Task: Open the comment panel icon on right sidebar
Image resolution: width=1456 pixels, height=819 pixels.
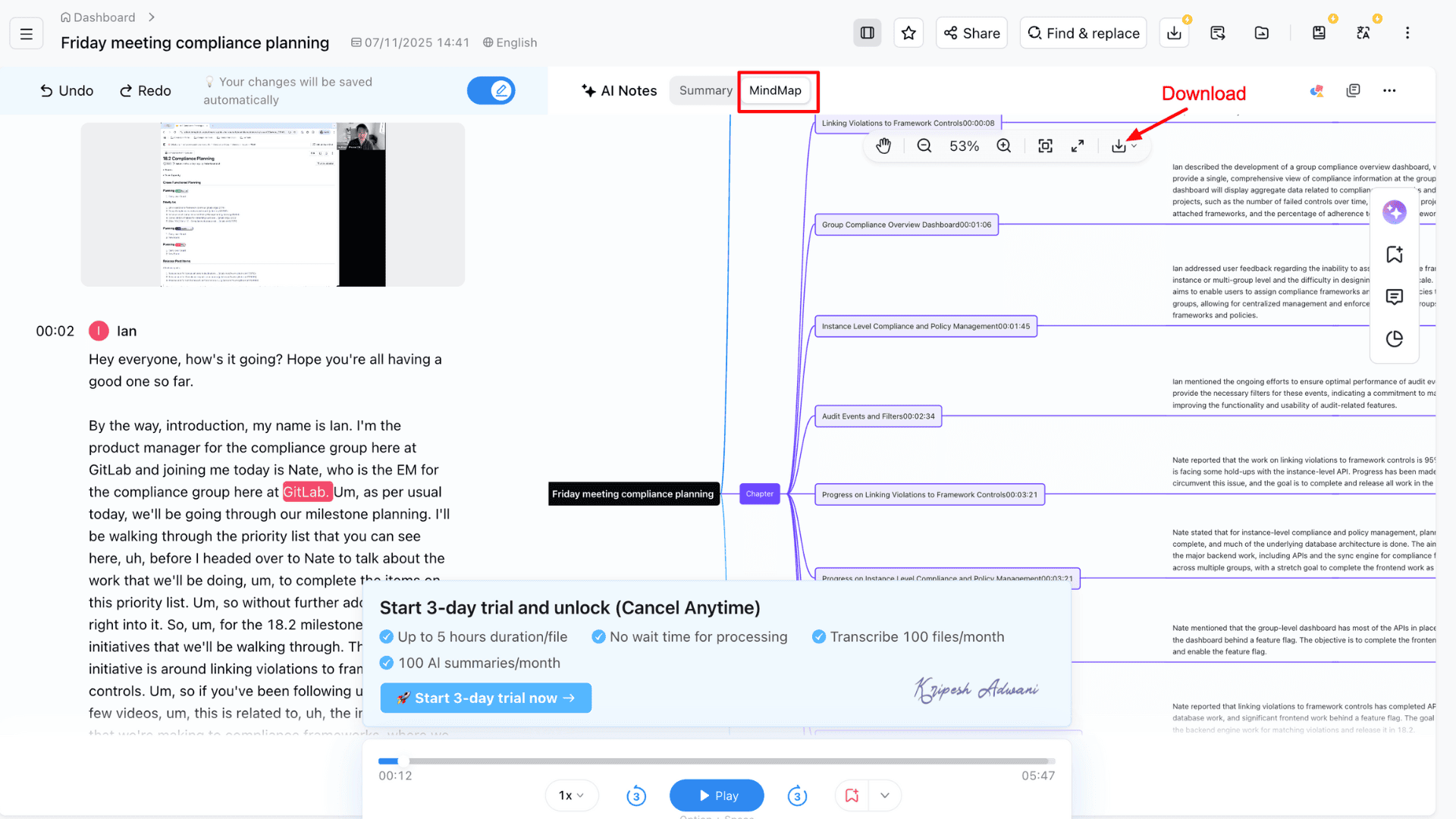Action: pyautogui.click(x=1394, y=297)
